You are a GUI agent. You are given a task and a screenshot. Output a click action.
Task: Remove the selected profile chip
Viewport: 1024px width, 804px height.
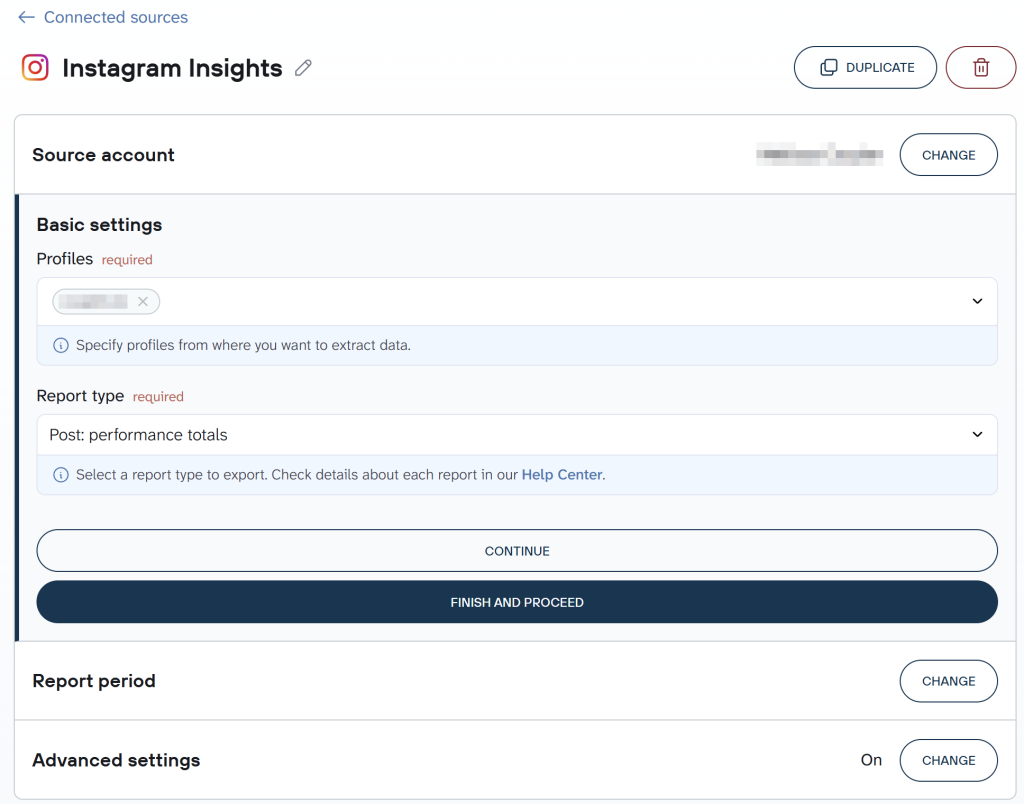click(143, 301)
